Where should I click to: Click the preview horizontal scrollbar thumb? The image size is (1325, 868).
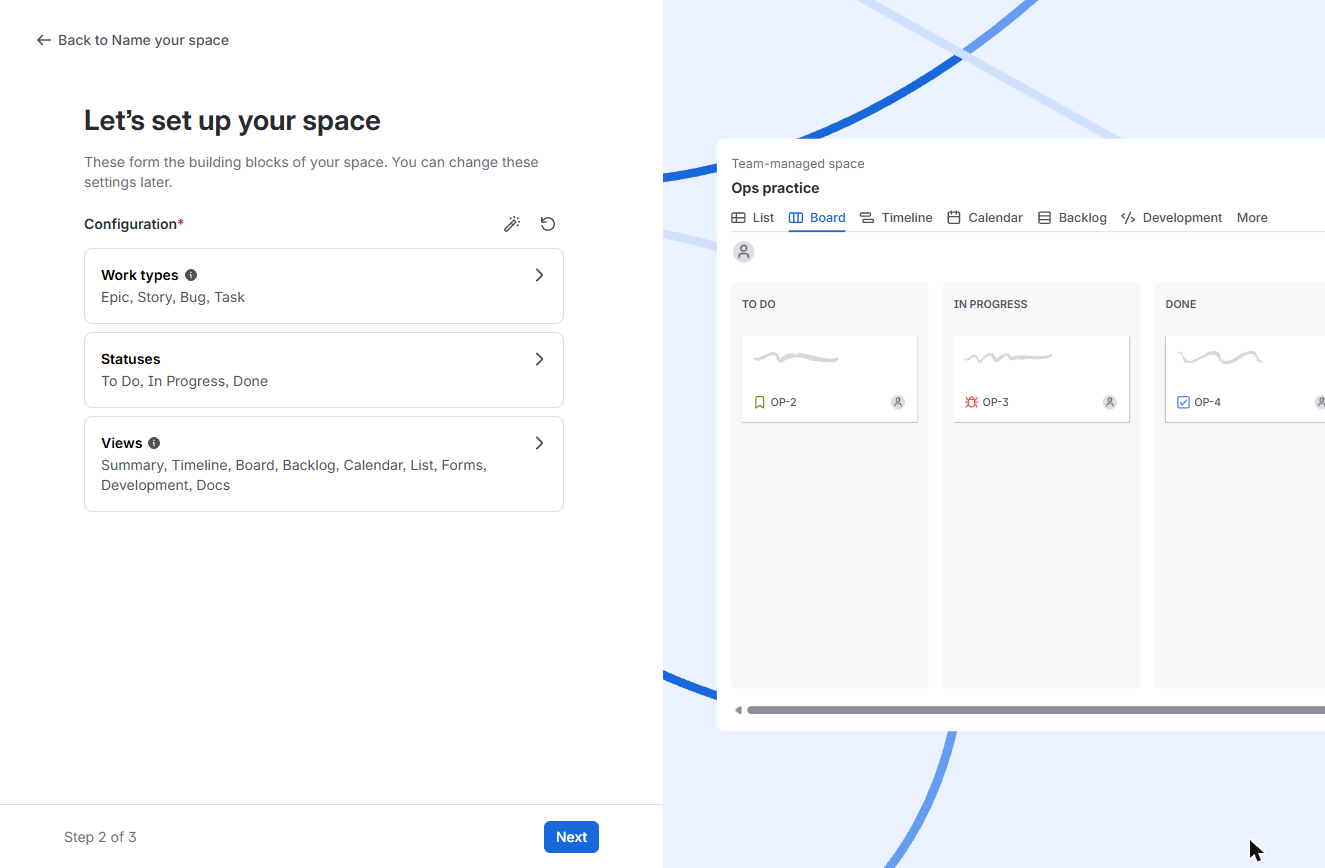(x=1036, y=710)
